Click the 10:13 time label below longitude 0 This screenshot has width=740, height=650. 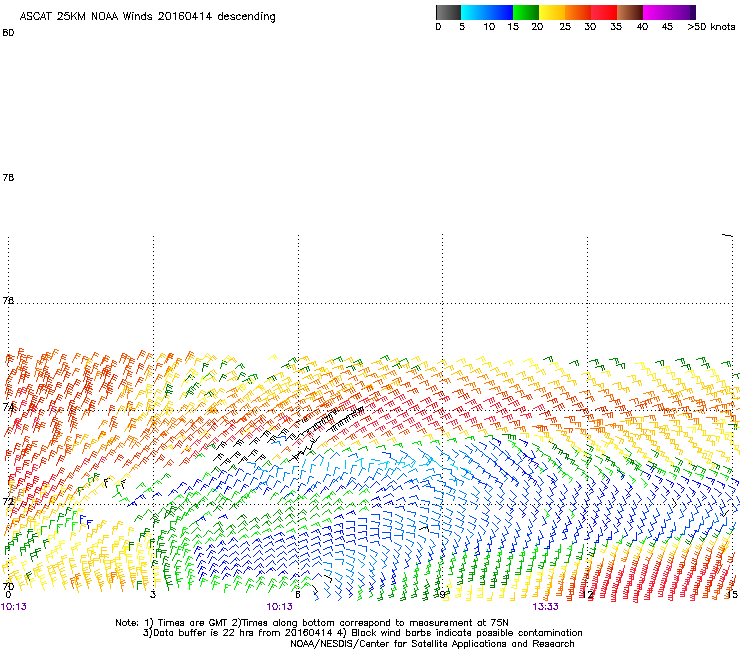[14, 607]
